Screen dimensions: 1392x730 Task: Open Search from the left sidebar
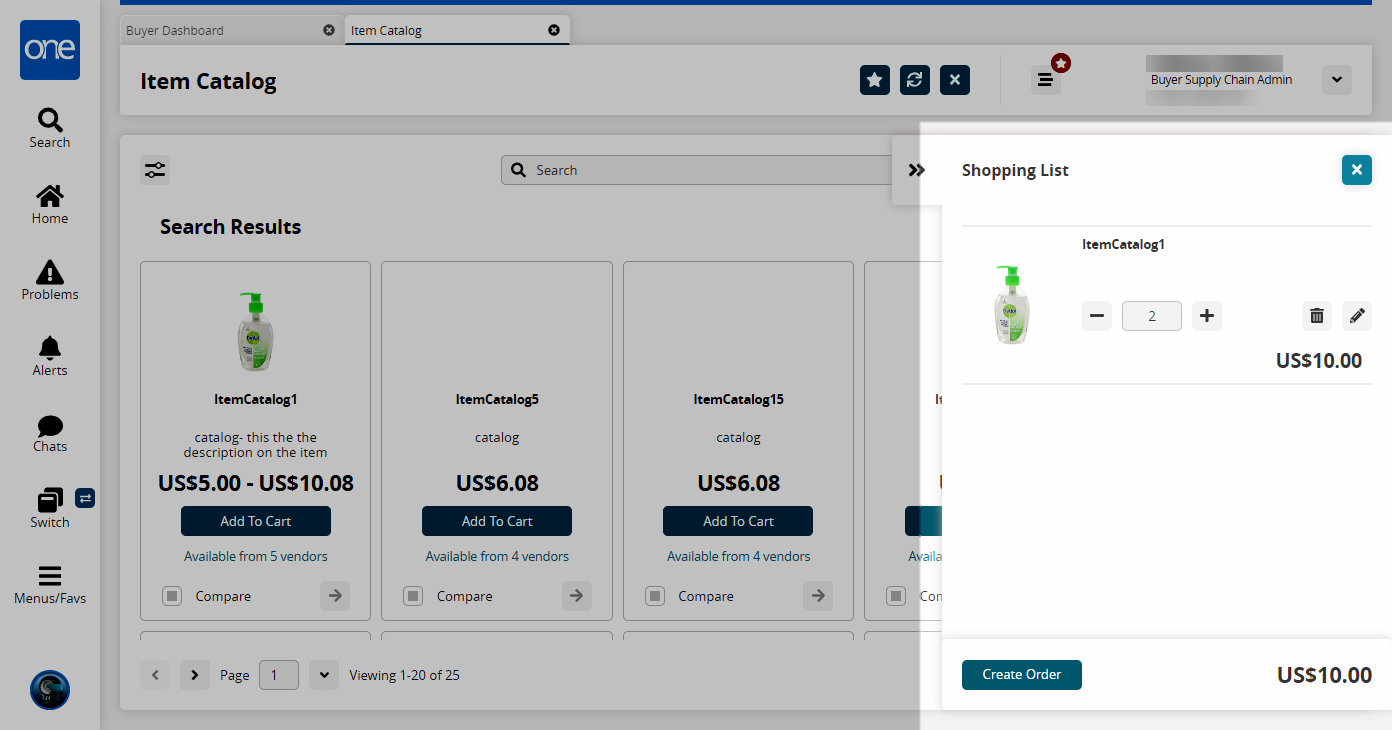50,128
